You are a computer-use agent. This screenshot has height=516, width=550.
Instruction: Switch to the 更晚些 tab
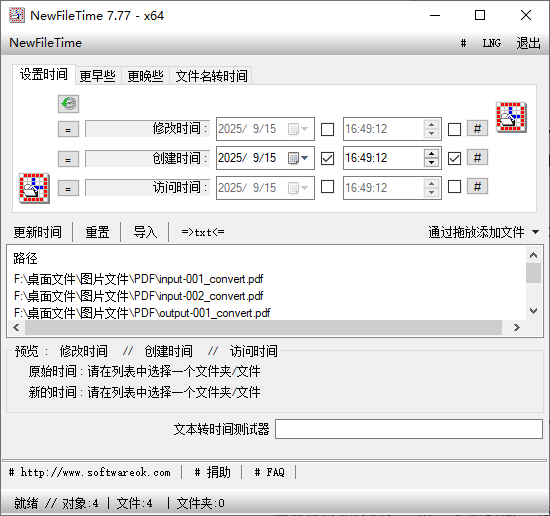click(146, 76)
